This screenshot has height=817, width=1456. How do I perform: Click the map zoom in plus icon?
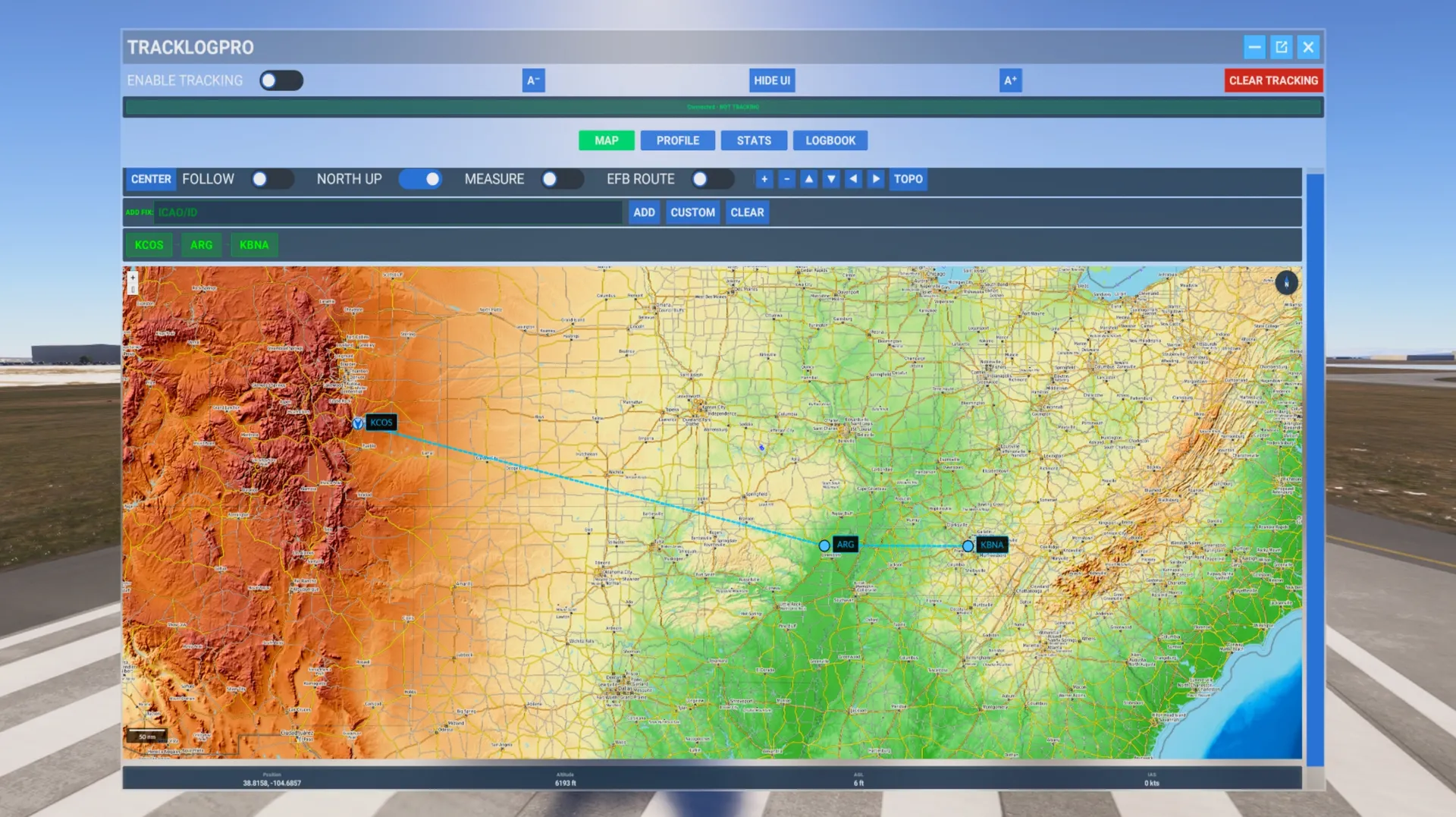(x=764, y=179)
